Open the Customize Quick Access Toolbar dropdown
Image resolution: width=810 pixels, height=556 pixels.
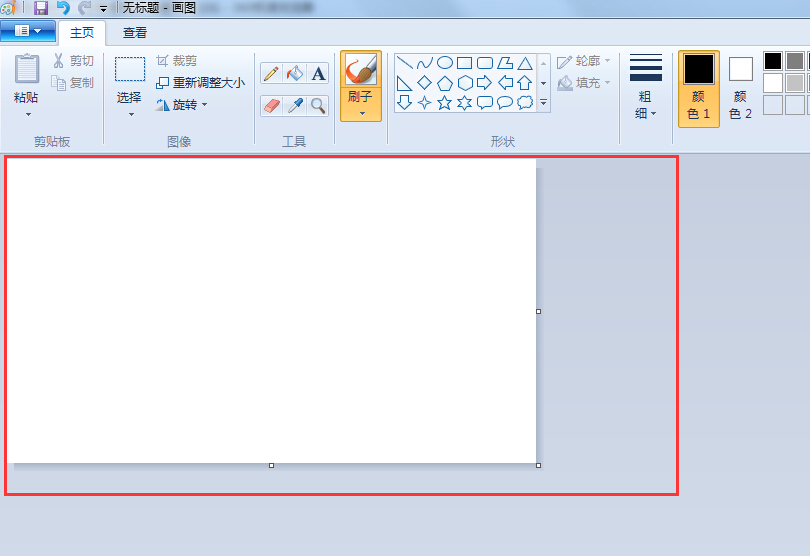tap(103, 9)
